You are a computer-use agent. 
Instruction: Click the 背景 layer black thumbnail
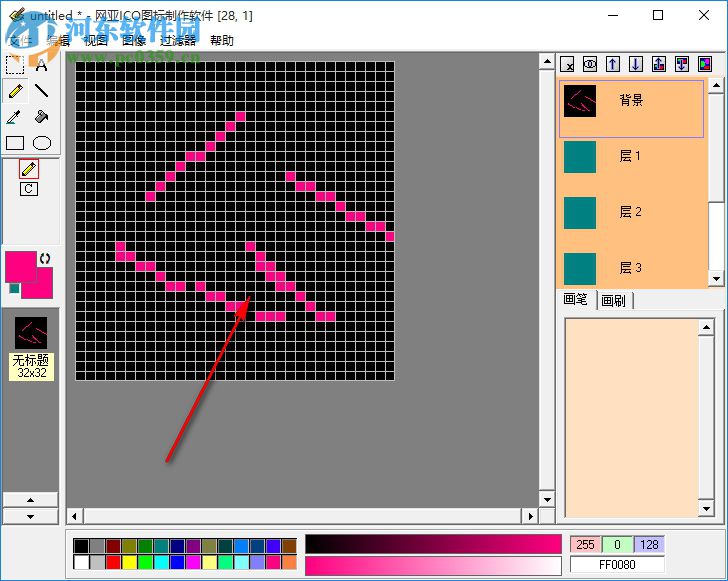click(580, 101)
